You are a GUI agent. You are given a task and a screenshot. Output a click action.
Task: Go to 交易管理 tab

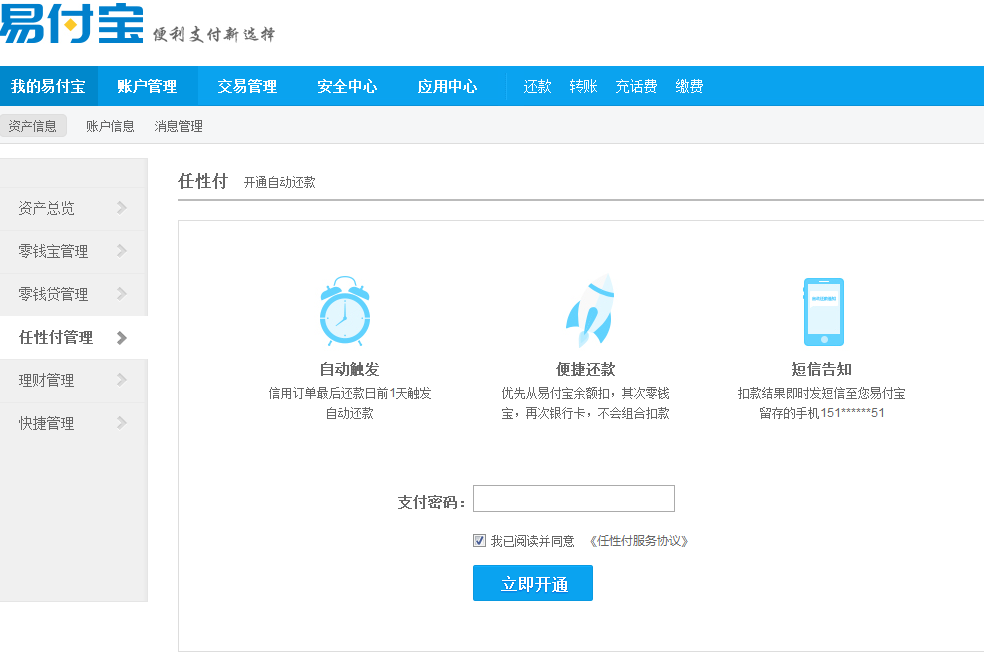(x=247, y=86)
